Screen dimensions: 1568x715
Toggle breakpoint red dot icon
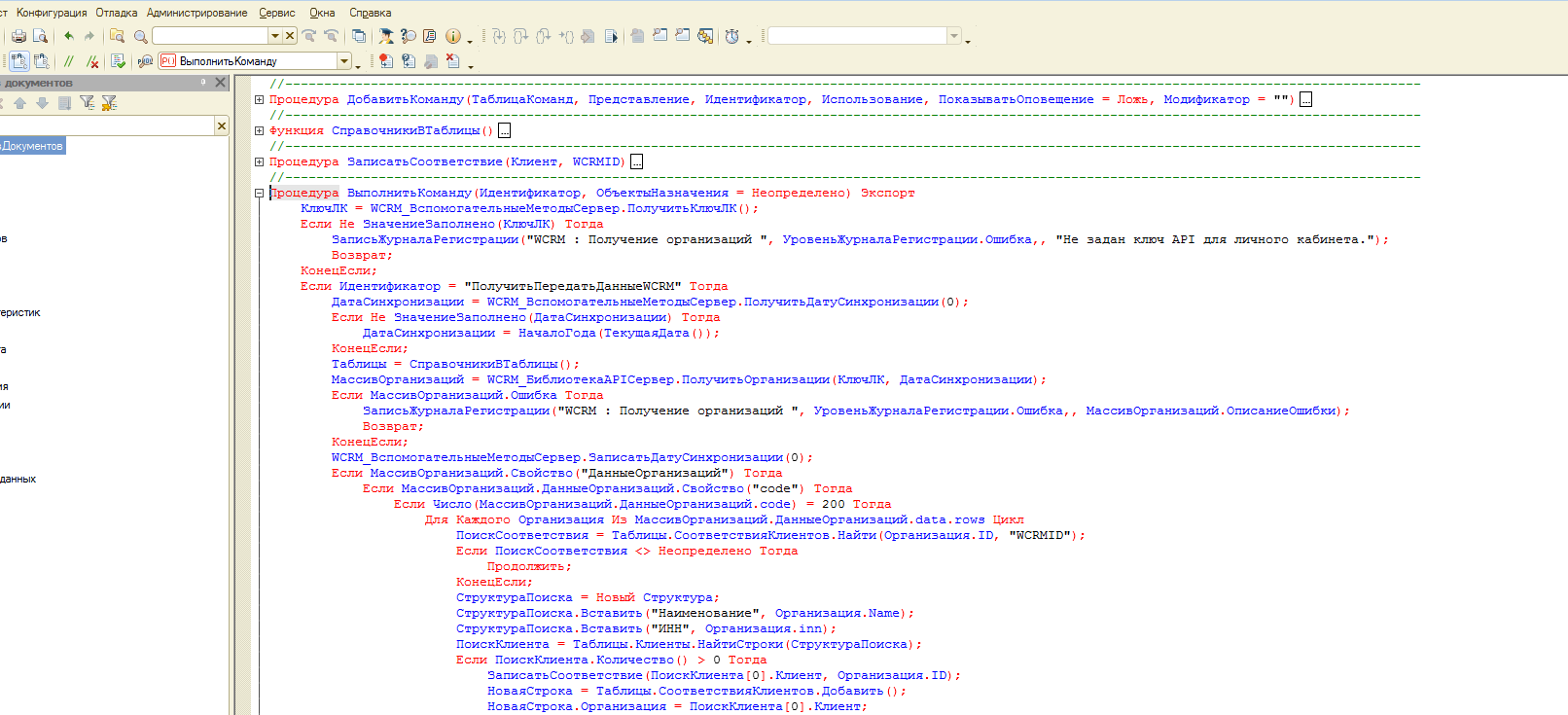coord(385,60)
